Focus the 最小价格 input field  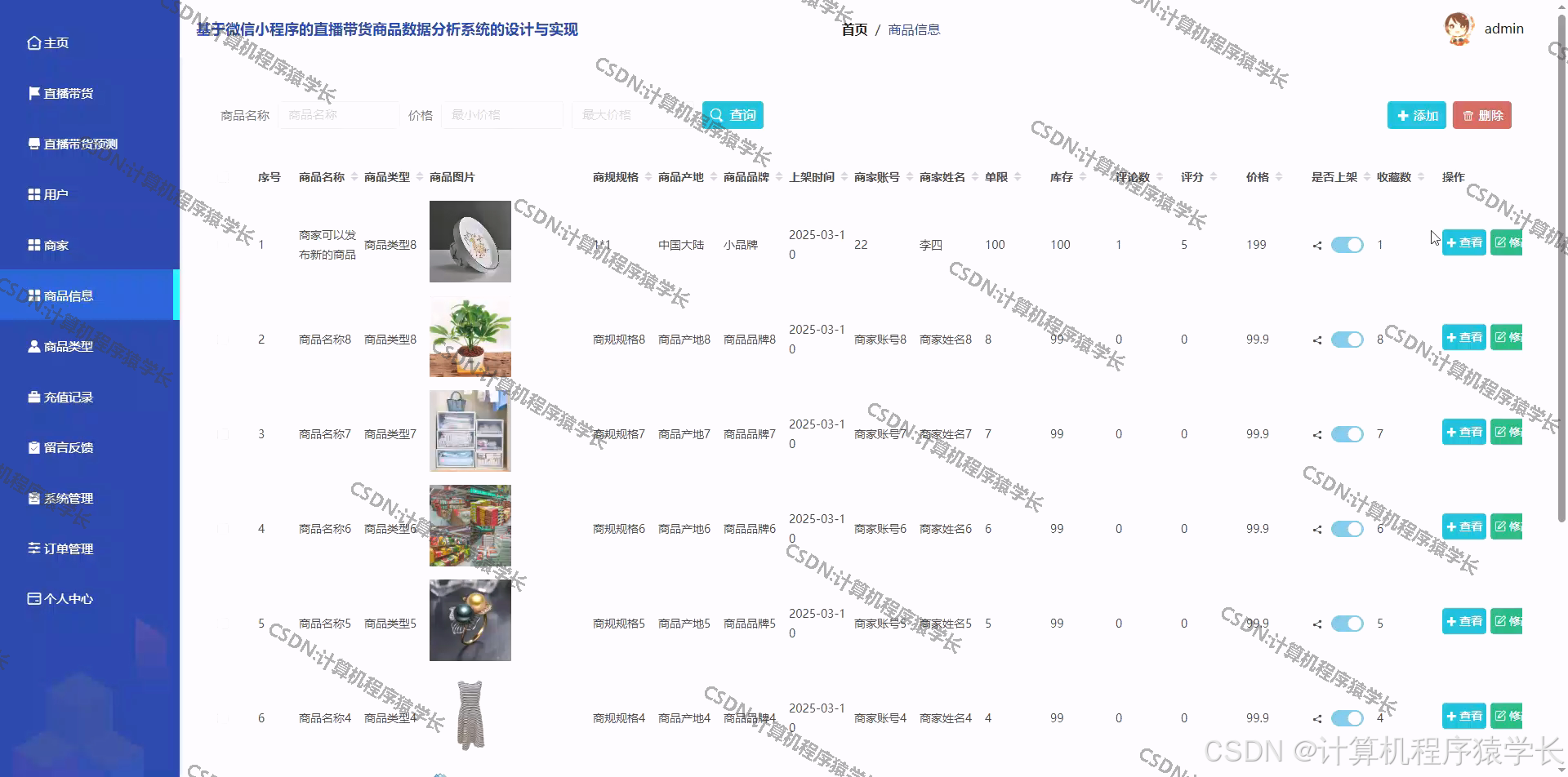point(502,115)
